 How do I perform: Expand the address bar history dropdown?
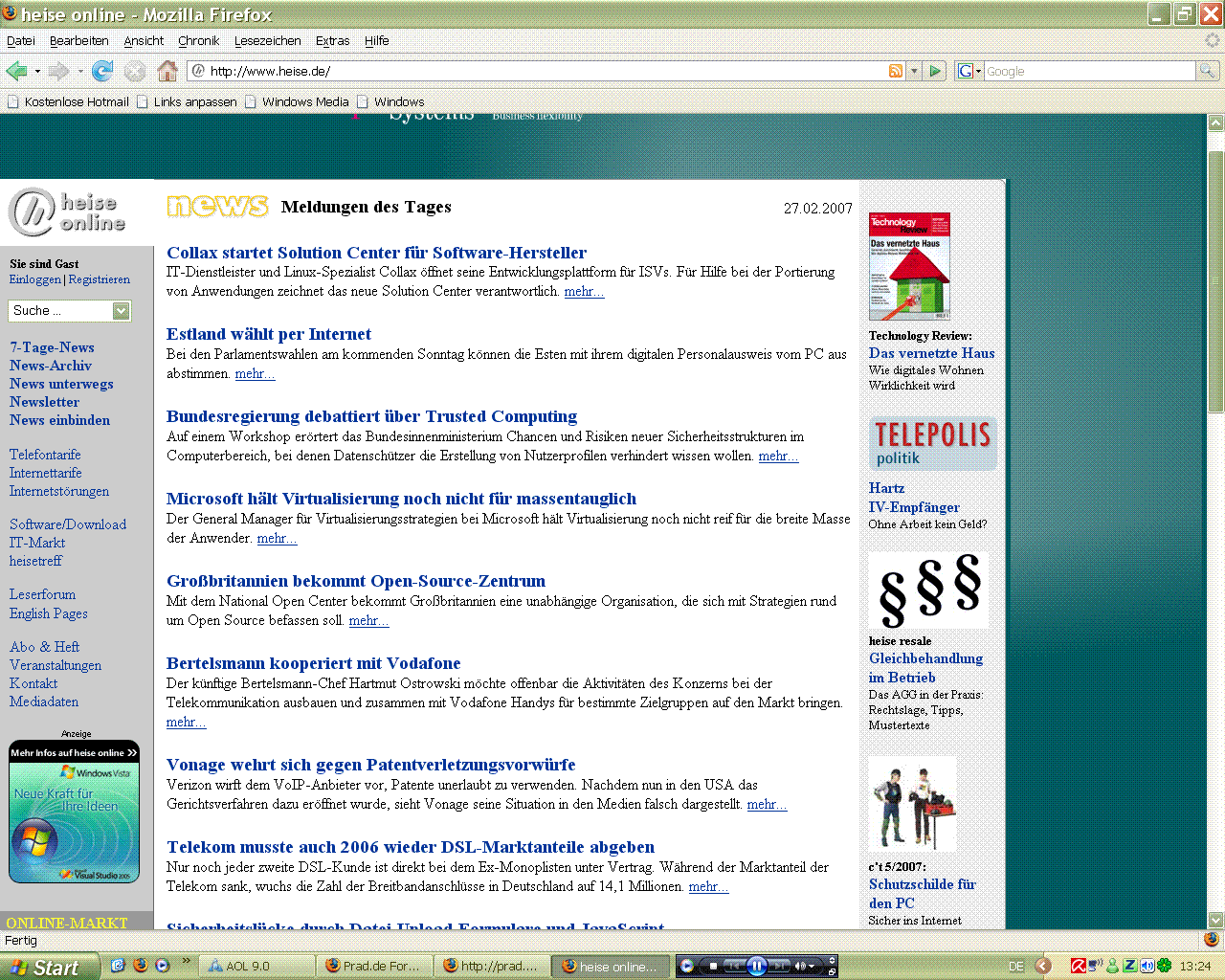pyautogui.click(x=914, y=71)
